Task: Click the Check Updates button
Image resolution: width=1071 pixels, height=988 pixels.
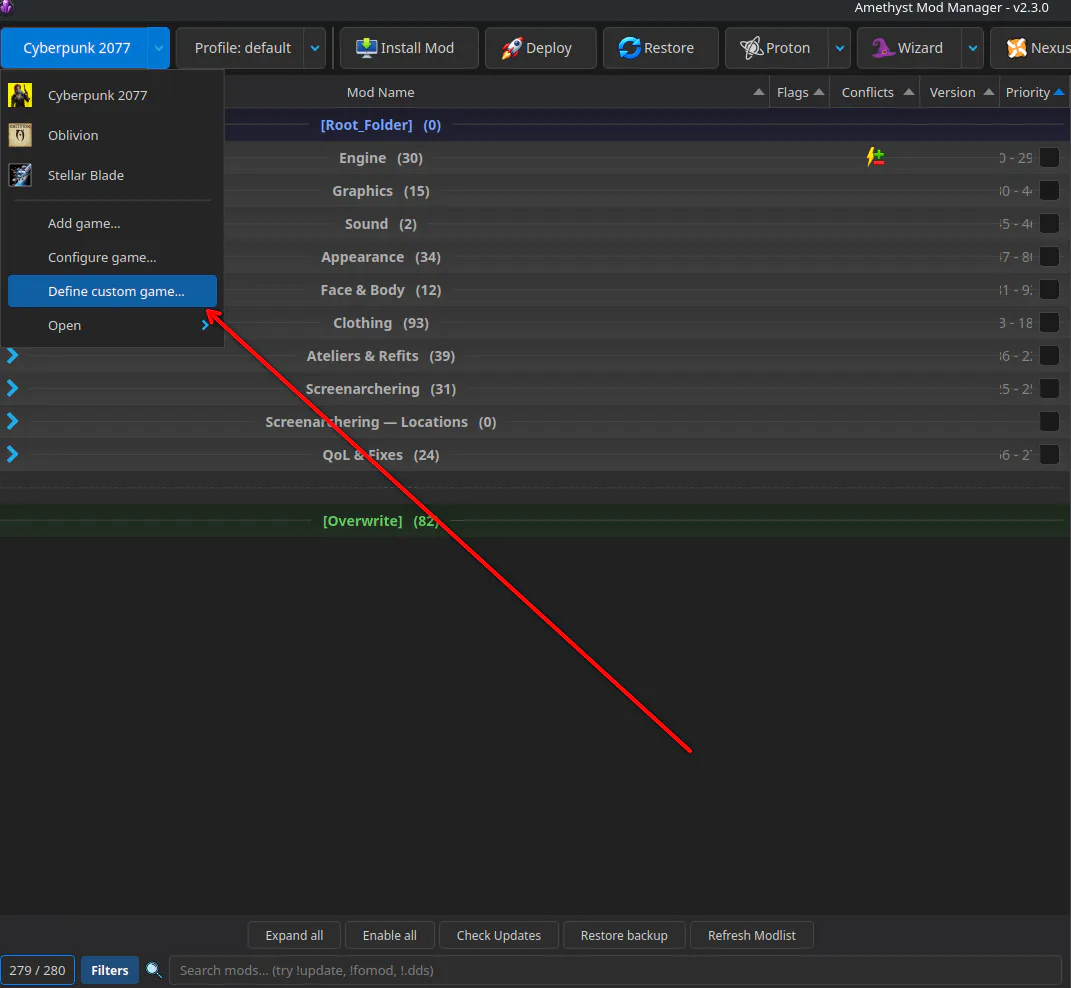Action: [499, 935]
